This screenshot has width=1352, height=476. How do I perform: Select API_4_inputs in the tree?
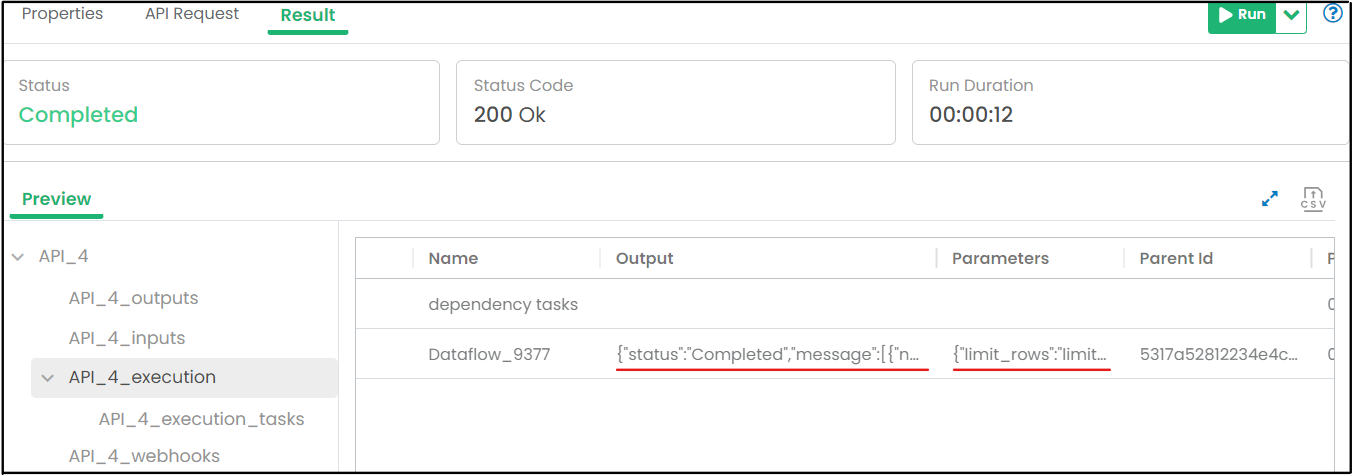point(127,338)
